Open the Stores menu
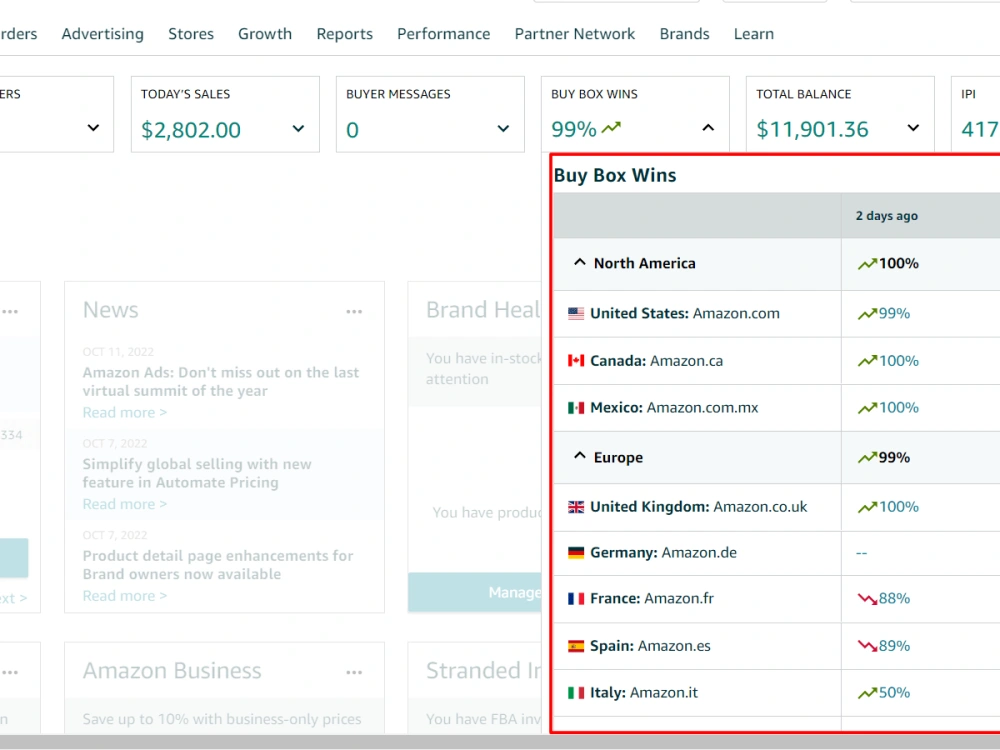The height and width of the screenshot is (750, 1000). [191, 34]
